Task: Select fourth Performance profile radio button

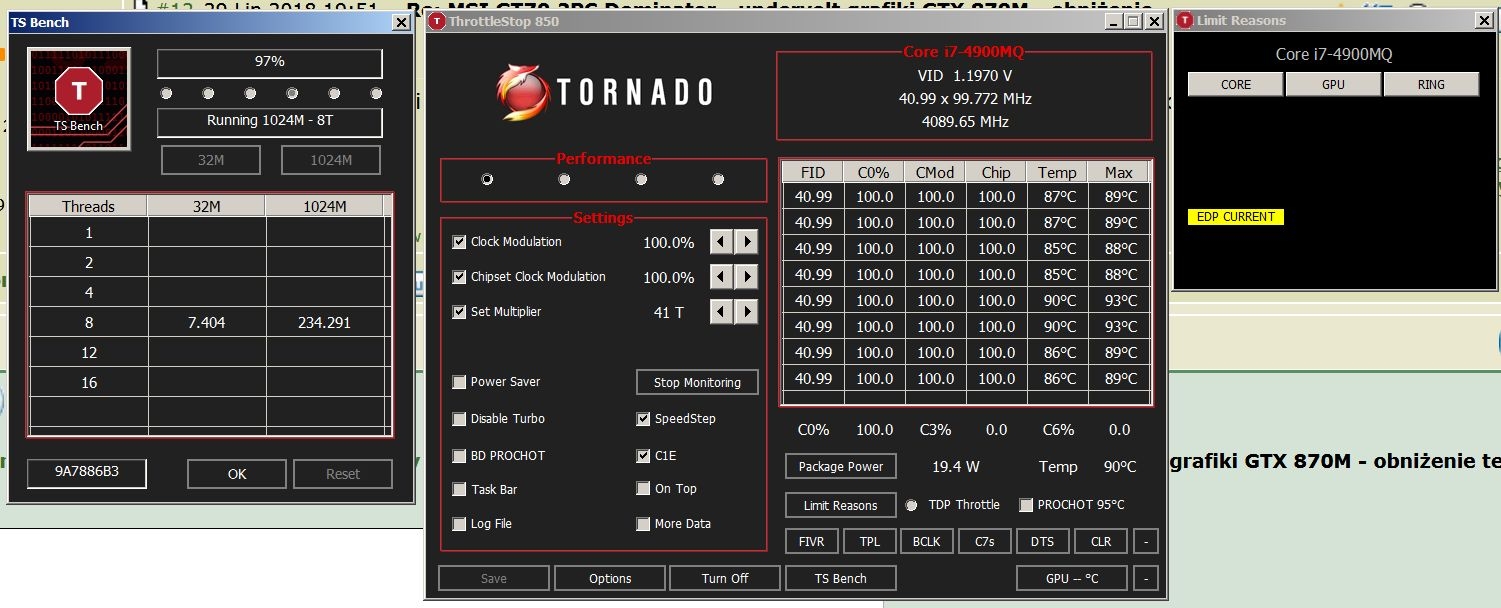Action: point(718,180)
